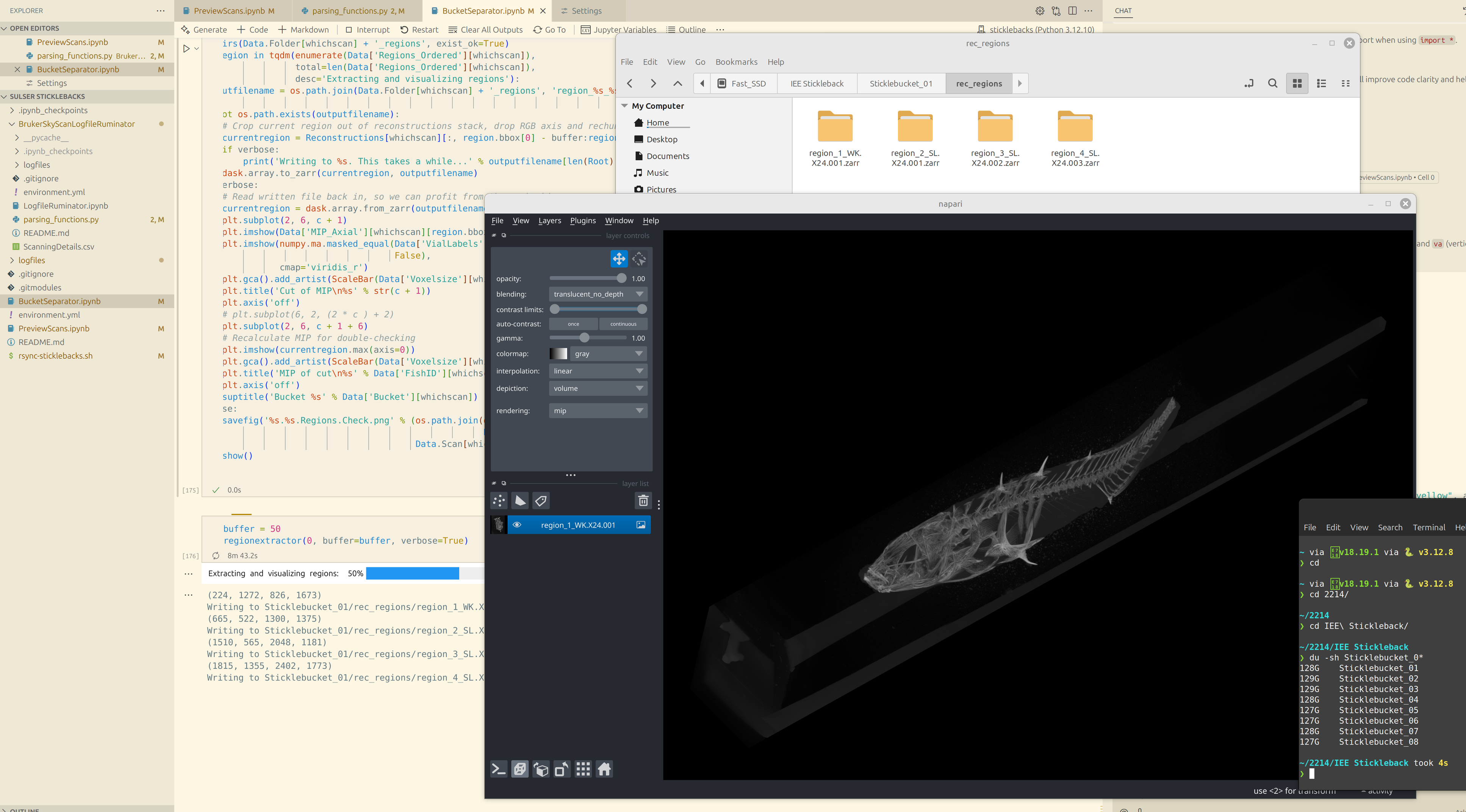1466x812 pixels.
Task: Click image type icon on region_1_WK.X24.001 layer
Action: (x=641, y=525)
